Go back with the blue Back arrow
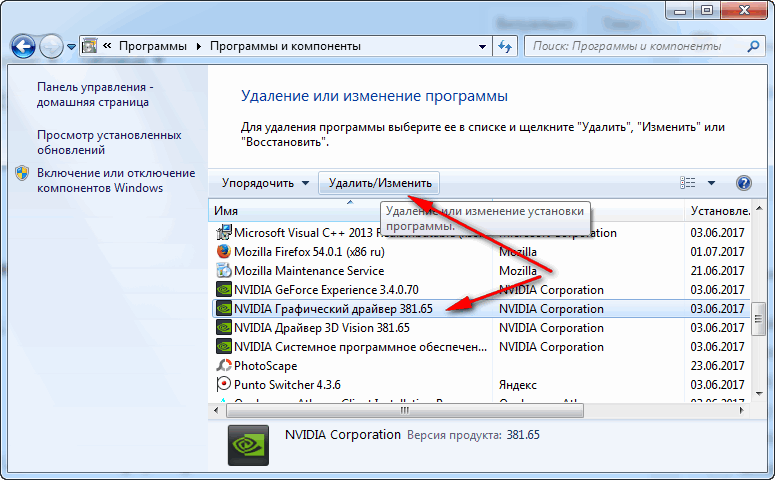Viewport: 775px width, 480px height. coord(23,47)
